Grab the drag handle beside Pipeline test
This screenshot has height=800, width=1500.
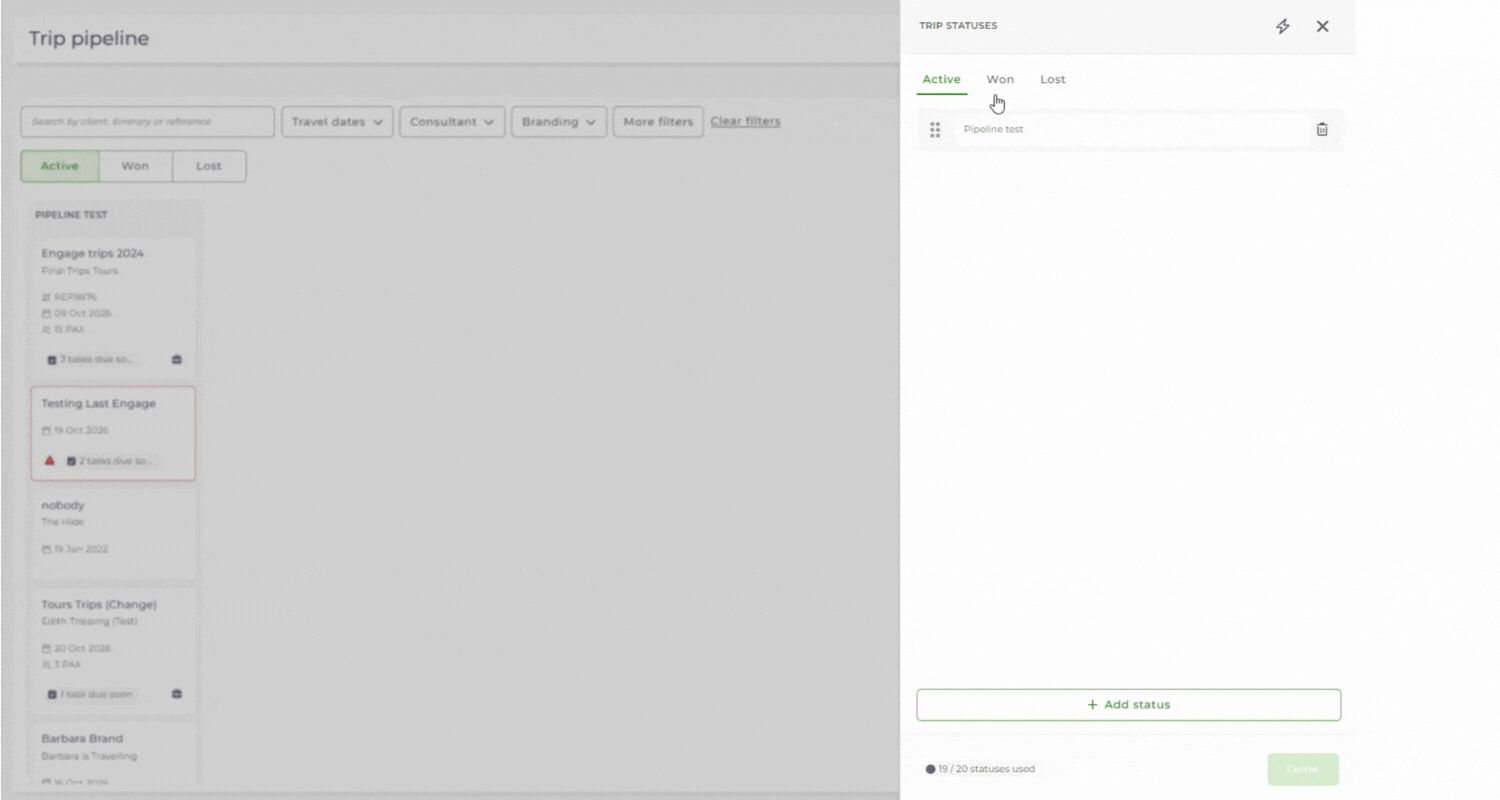point(935,130)
